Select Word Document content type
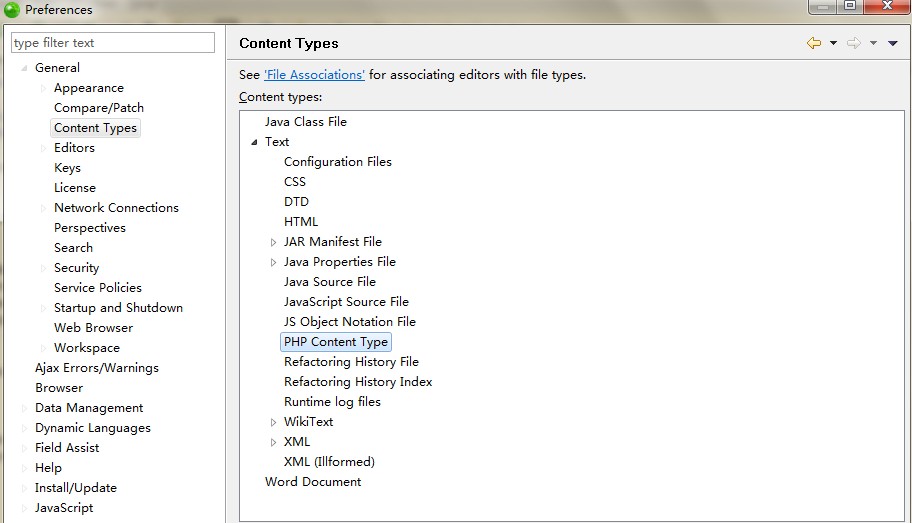The width and height of the screenshot is (912, 523). pyautogui.click(x=313, y=482)
